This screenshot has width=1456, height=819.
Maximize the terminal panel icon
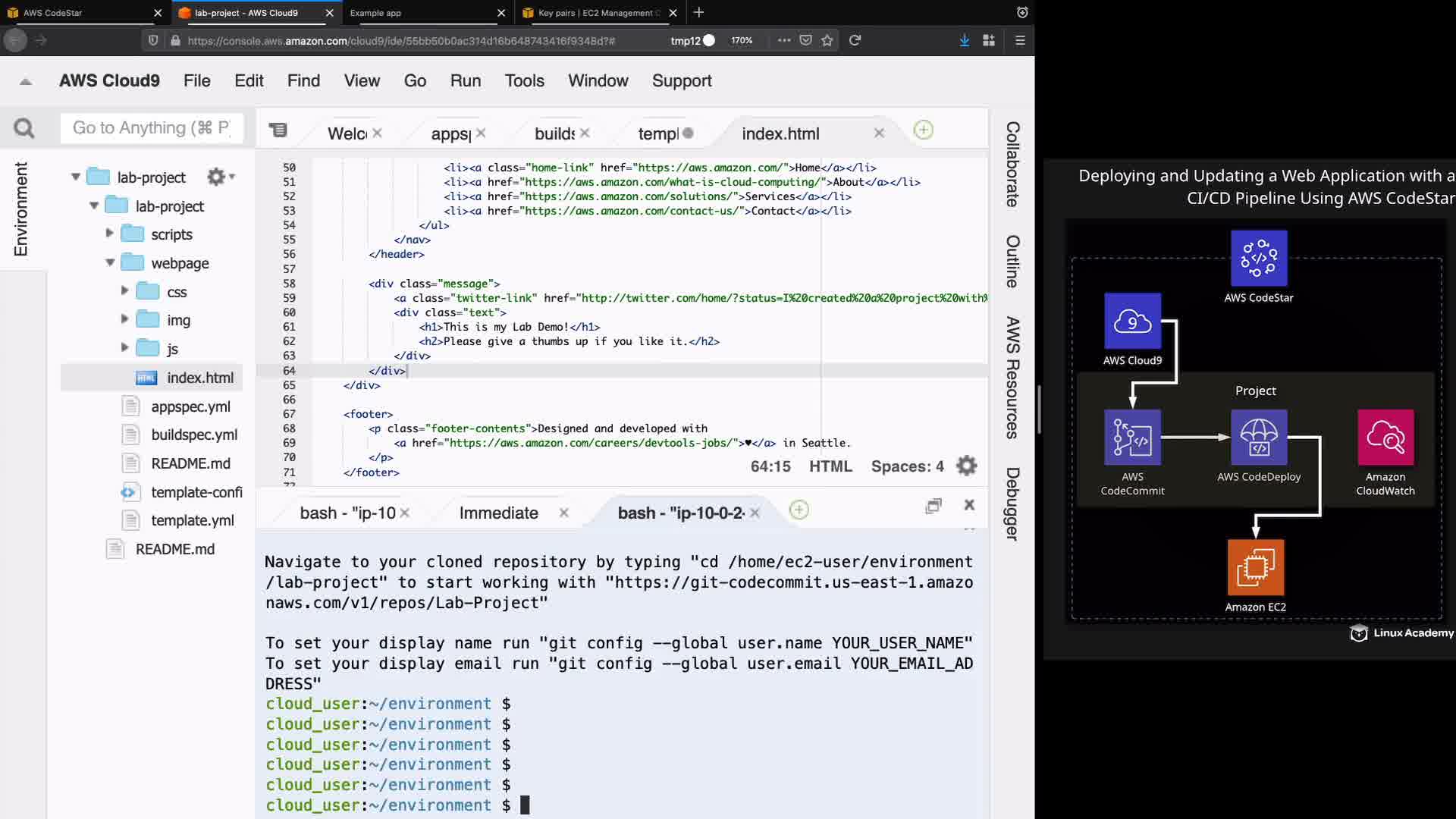click(x=934, y=506)
